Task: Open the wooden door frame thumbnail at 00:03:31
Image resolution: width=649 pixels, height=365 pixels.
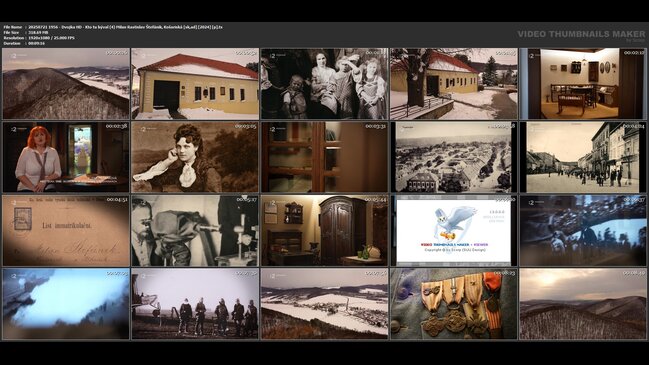Action: (324, 157)
